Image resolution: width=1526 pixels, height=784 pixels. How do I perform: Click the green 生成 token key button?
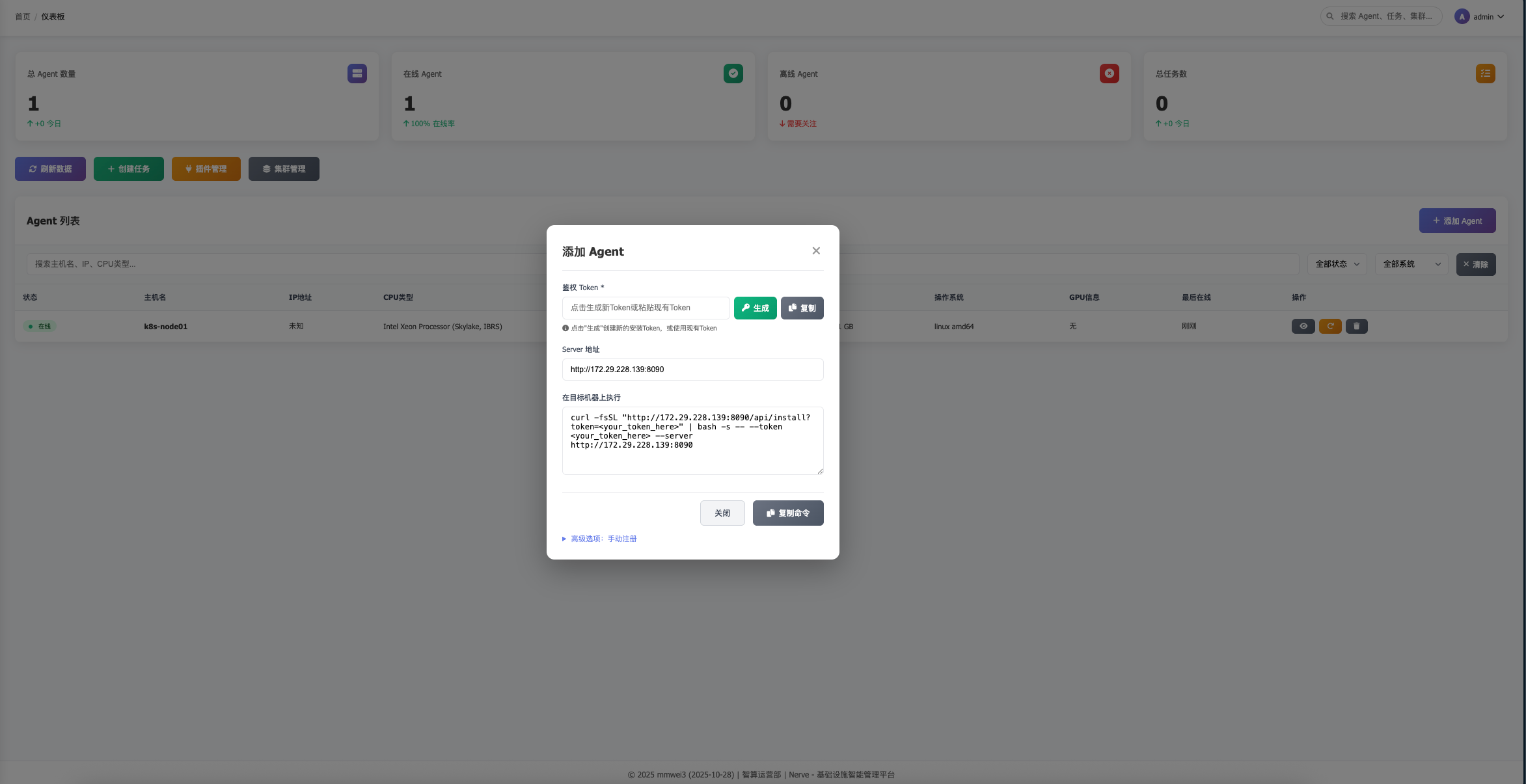(x=755, y=308)
